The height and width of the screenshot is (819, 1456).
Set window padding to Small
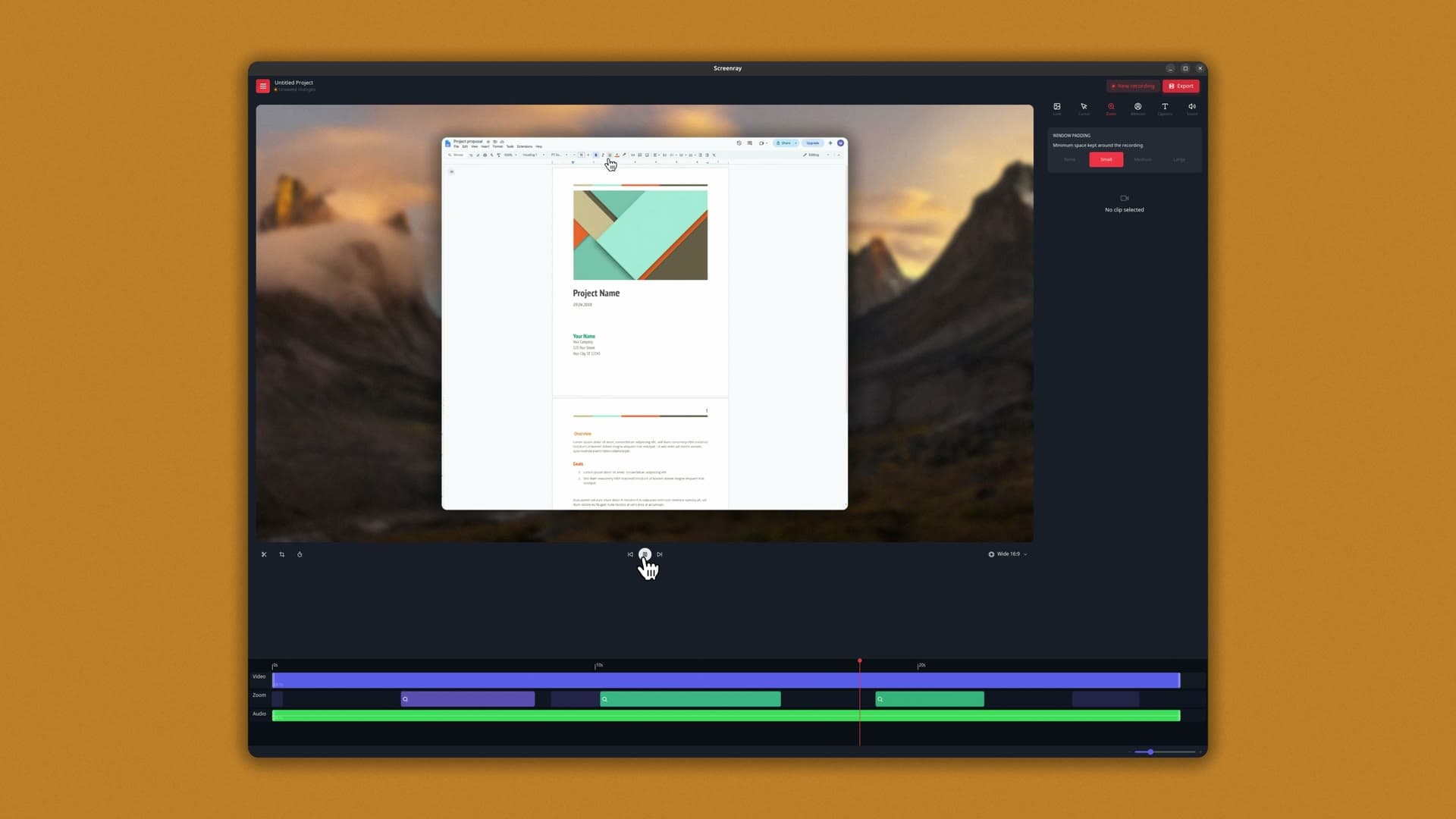(1106, 159)
